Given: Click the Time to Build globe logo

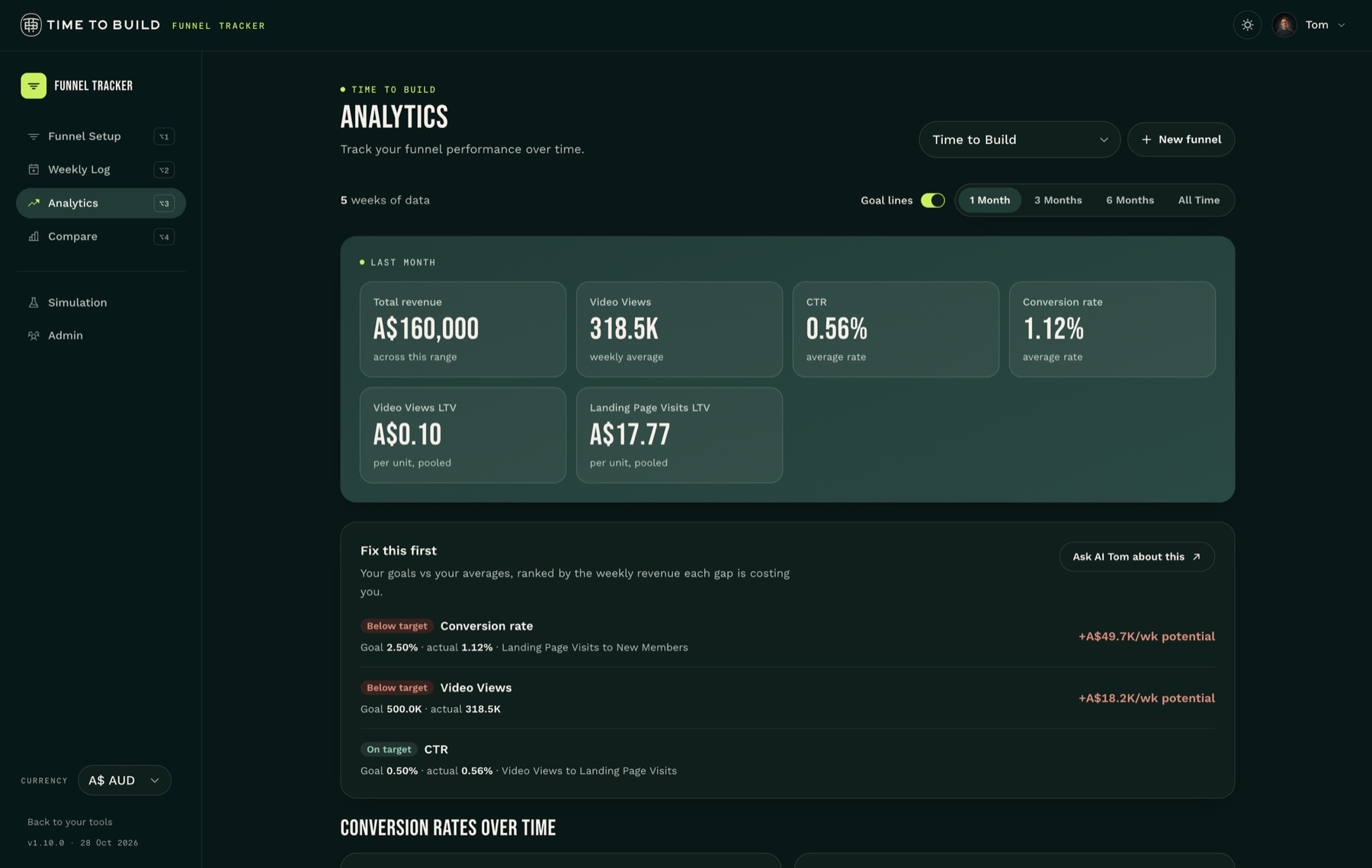Looking at the screenshot, I should tap(30, 25).
